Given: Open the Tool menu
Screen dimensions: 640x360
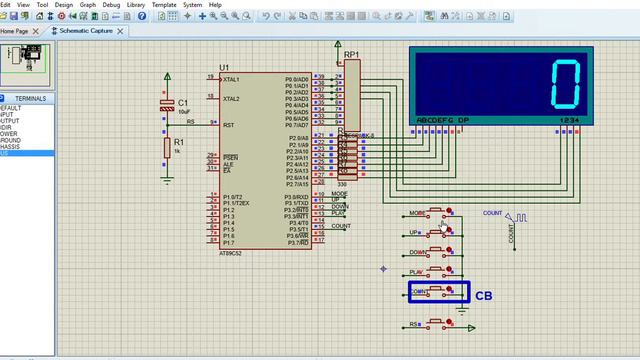Looking at the screenshot, I should pos(42,5).
